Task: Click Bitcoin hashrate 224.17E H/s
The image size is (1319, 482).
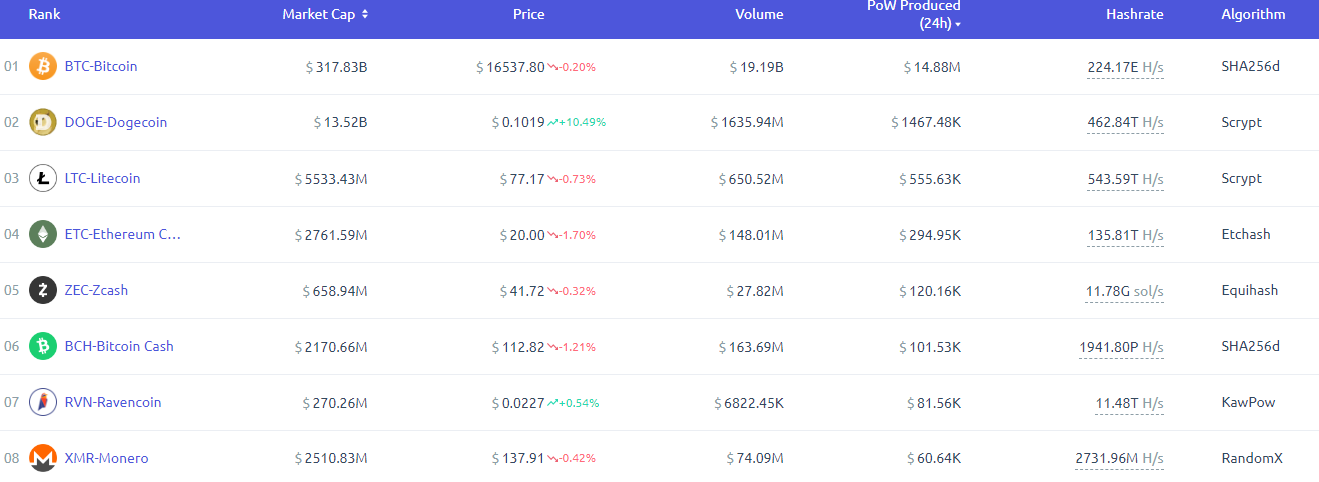Action: pos(1125,68)
